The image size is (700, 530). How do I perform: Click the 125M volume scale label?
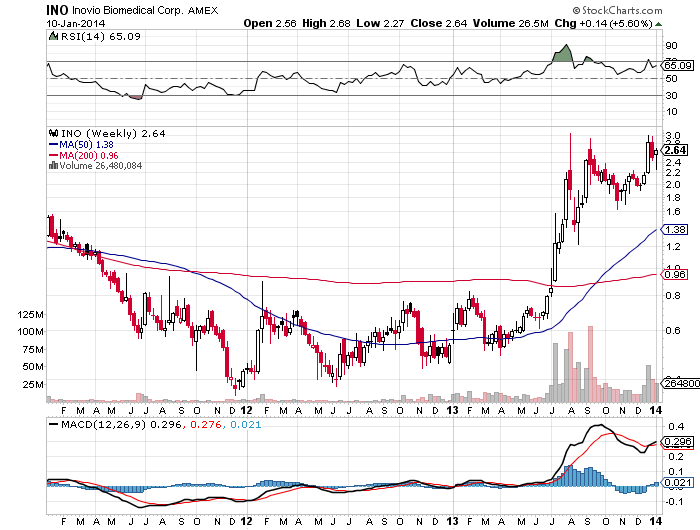click(30, 314)
